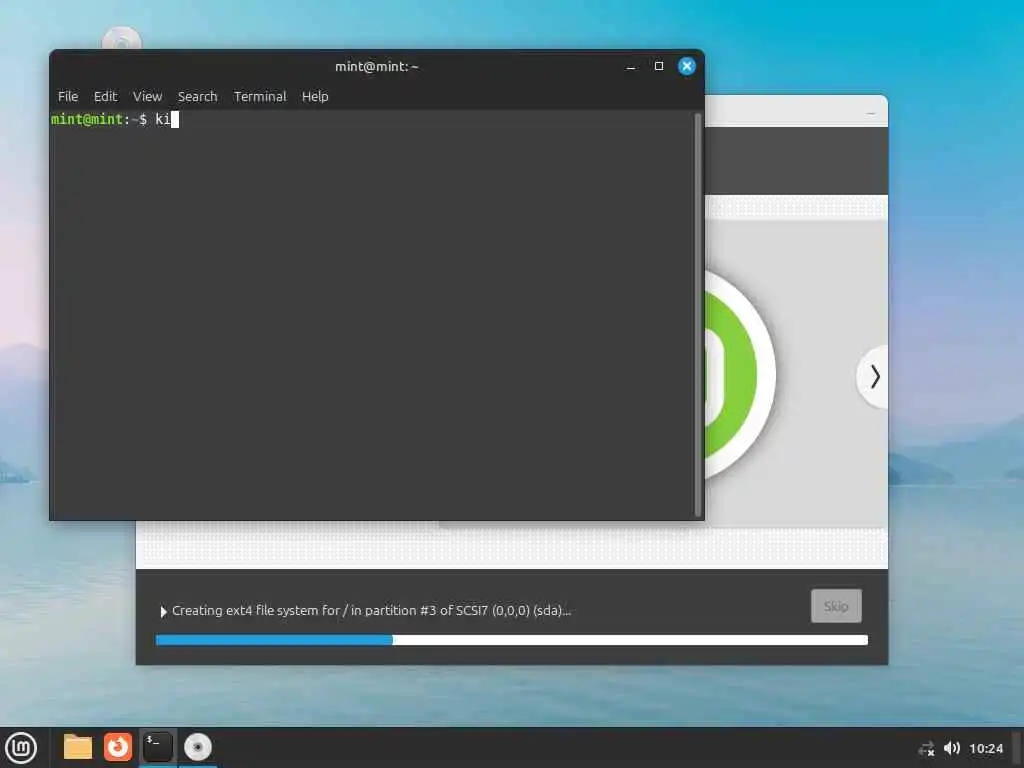Open the terminal File menu

pyautogui.click(x=68, y=97)
